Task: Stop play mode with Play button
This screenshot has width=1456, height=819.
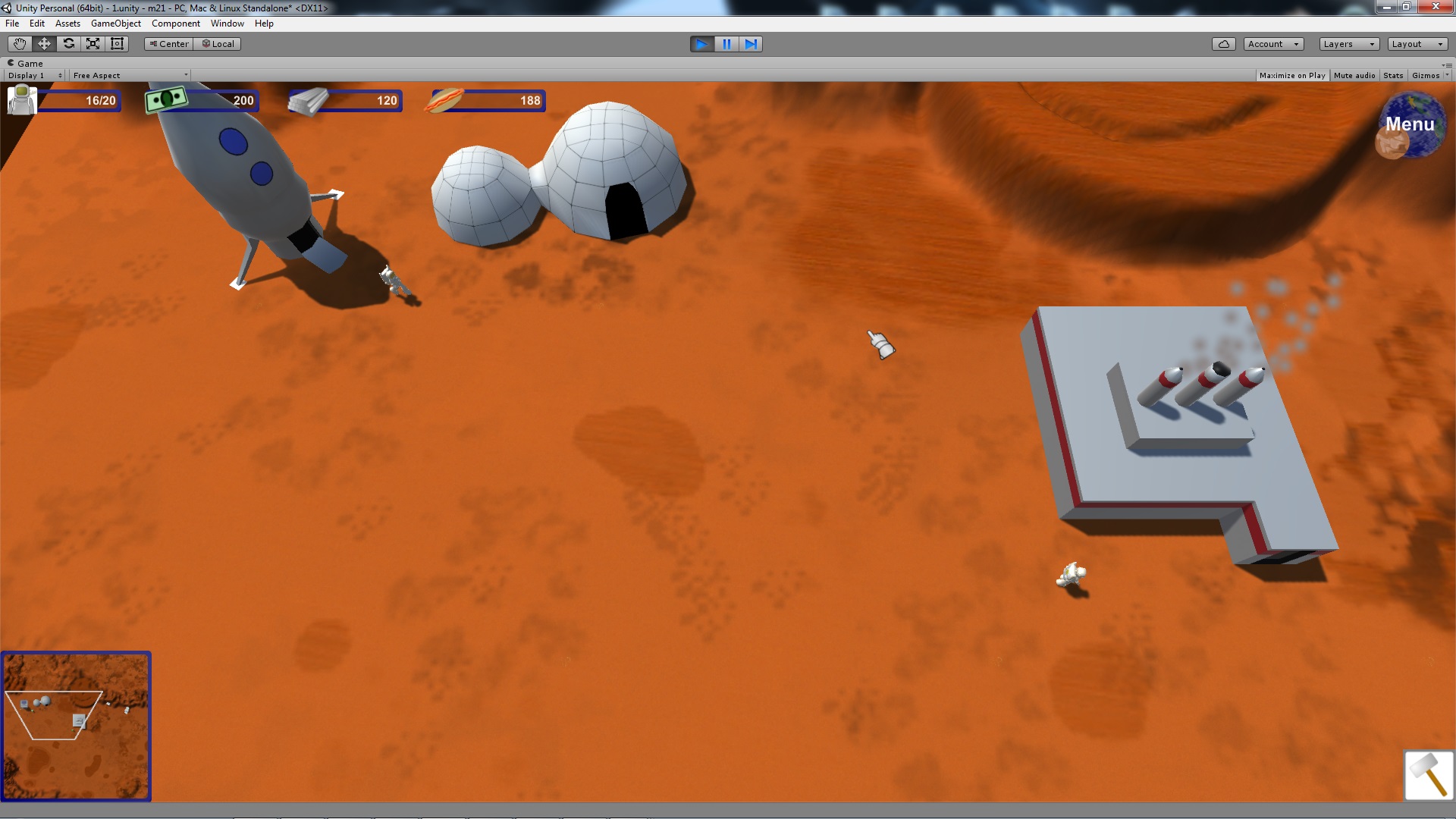Action: (701, 44)
